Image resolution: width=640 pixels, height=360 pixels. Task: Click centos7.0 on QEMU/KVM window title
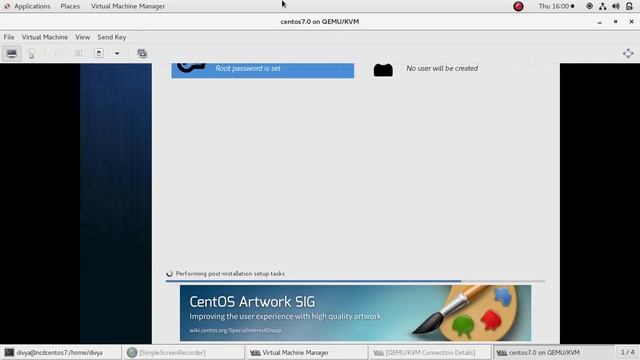click(x=320, y=22)
